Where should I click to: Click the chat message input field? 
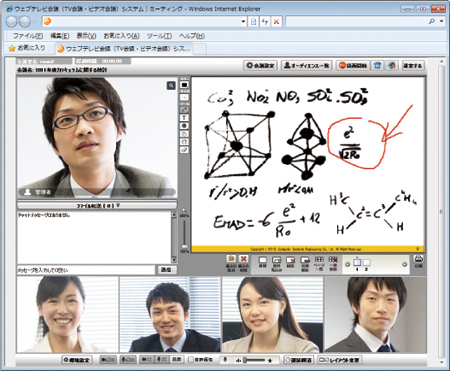click(86, 270)
